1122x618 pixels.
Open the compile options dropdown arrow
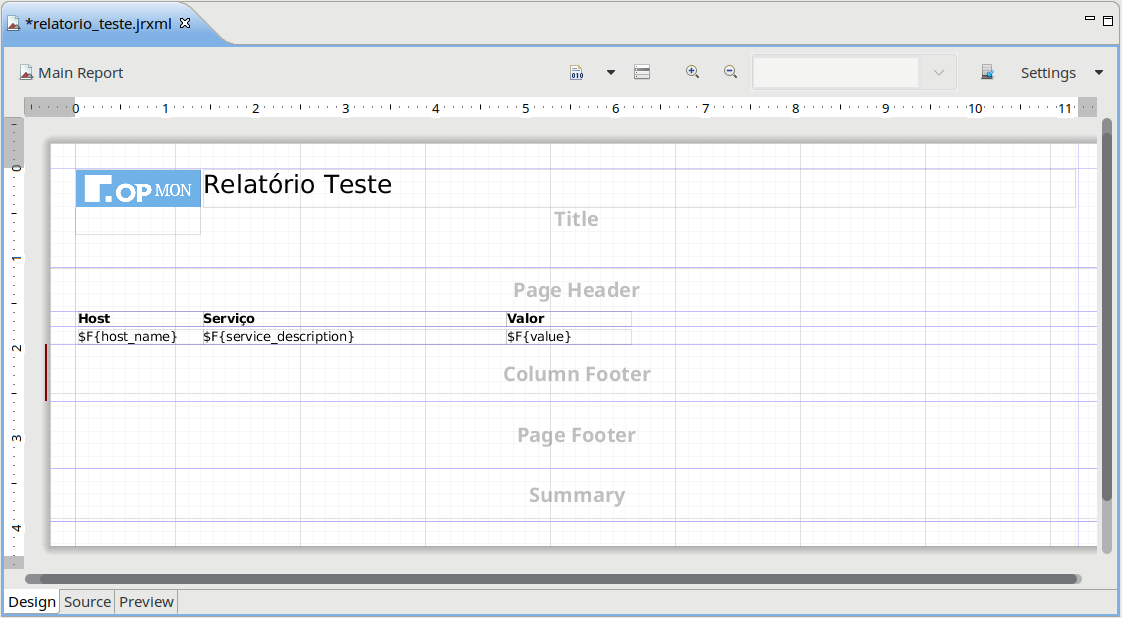point(610,73)
